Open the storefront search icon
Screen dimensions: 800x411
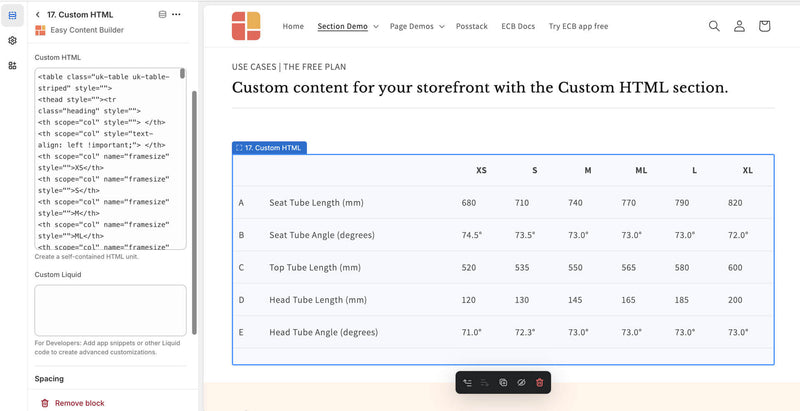[714, 26]
